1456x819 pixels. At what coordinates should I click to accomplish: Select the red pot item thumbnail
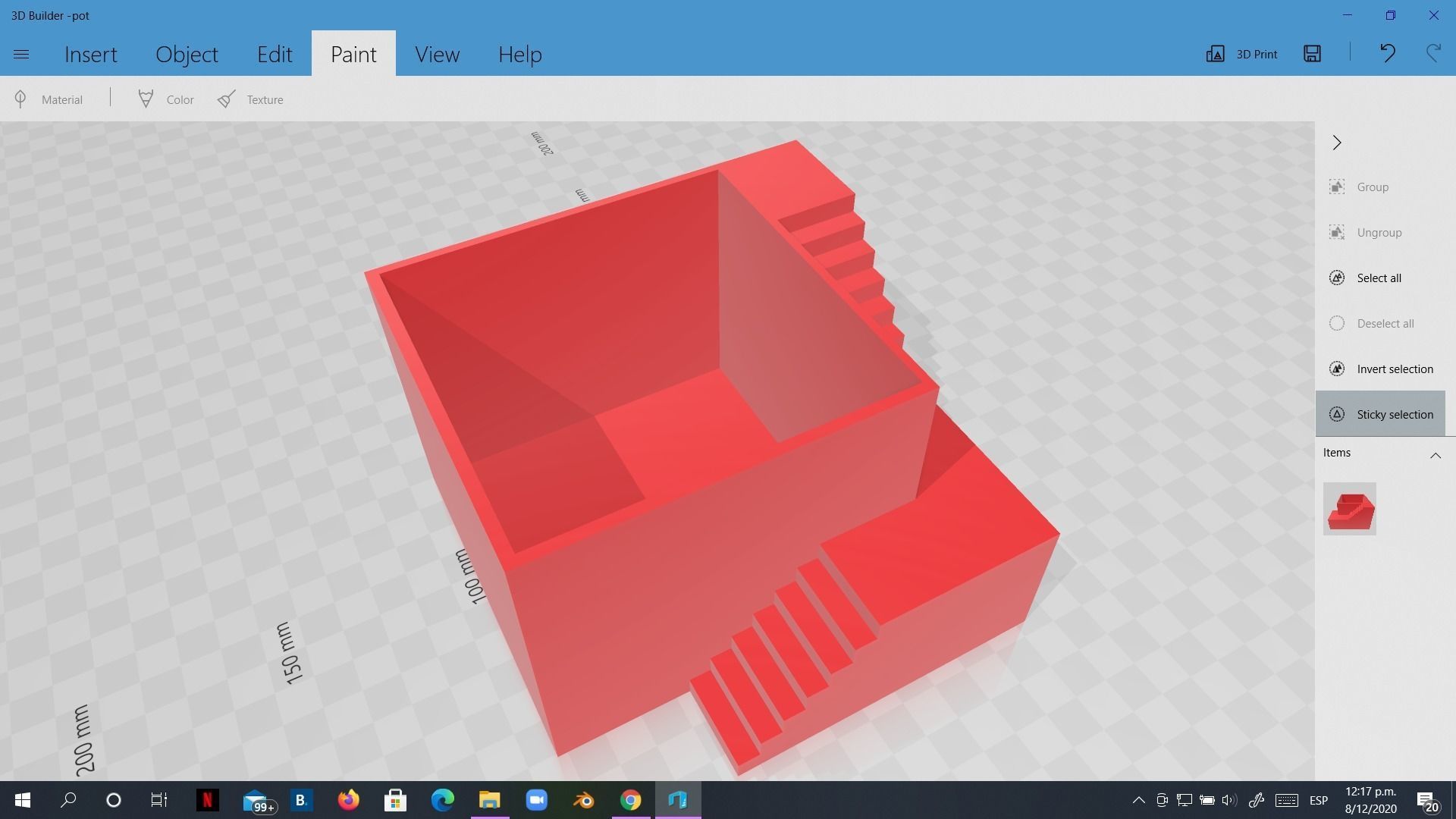tap(1349, 509)
